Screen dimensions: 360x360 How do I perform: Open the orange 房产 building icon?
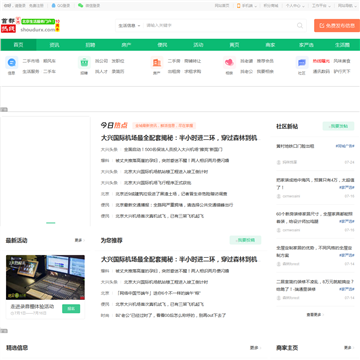click(x=156, y=62)
